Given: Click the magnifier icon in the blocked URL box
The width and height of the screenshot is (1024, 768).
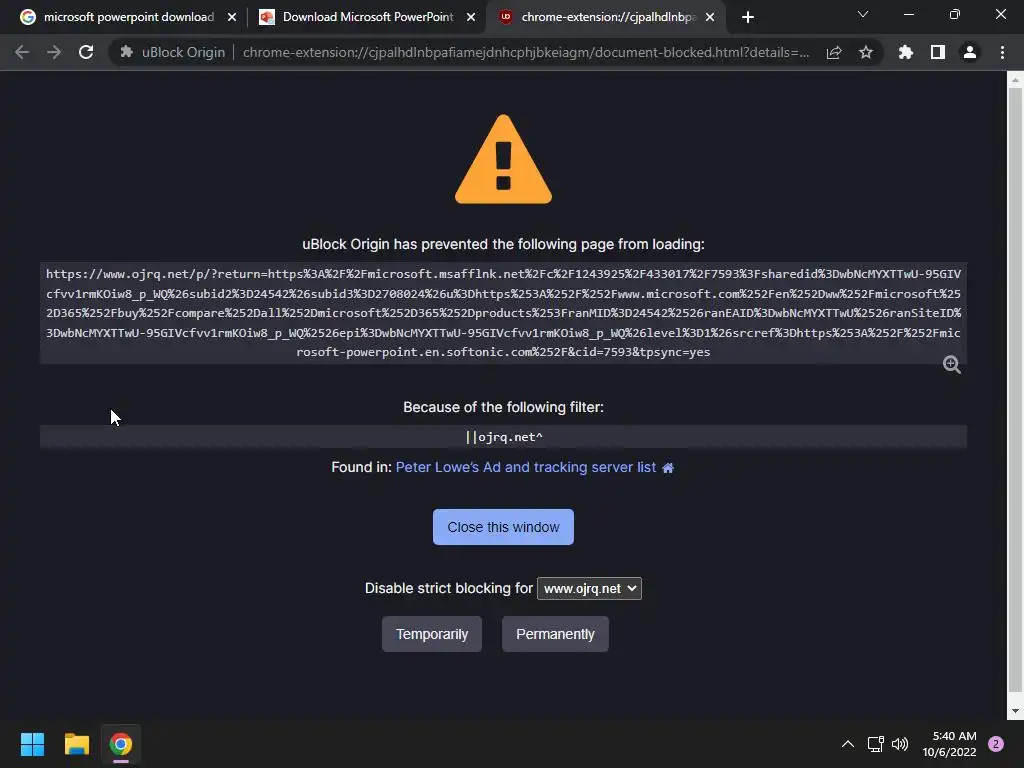Looking at the screenshot, I should coord(952,364).
